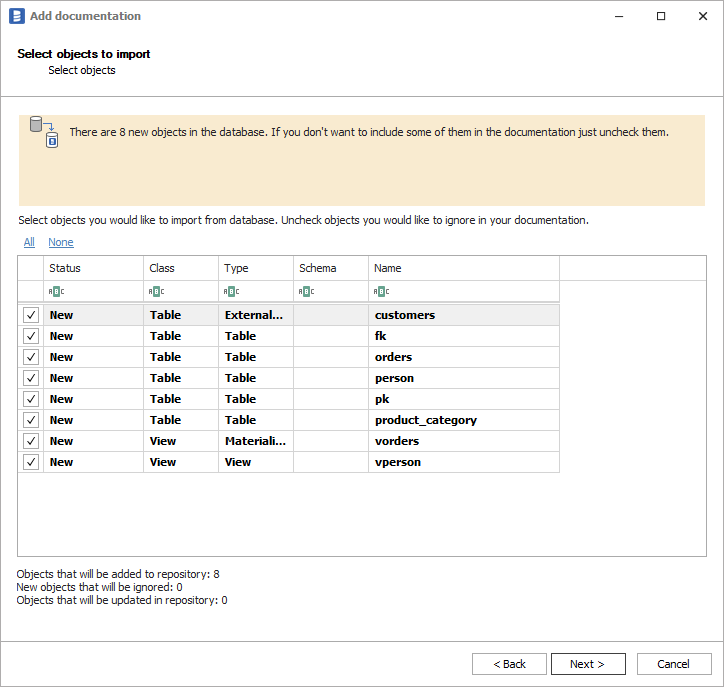Click the Status column filter icon
Viewport: 724px width, 687px height.
[55, 292]
